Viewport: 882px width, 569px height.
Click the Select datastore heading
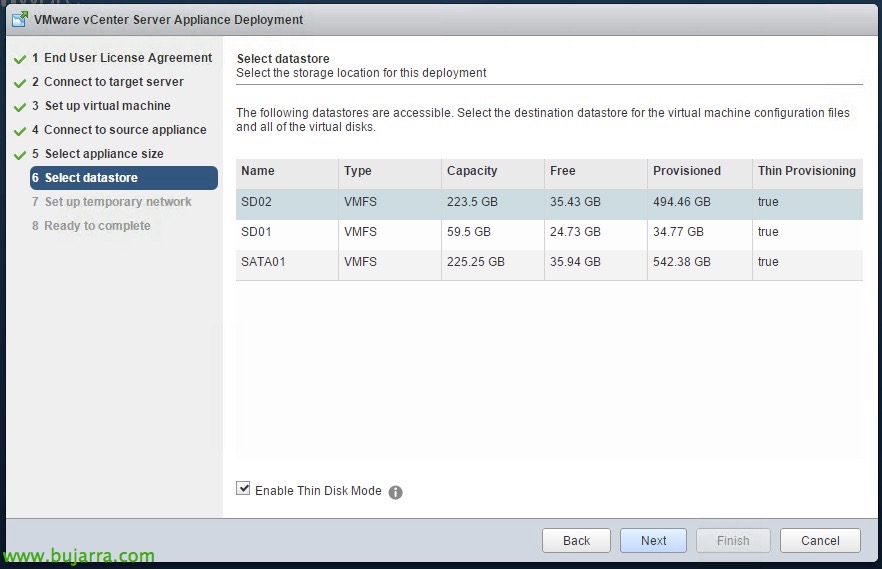pyautogui.click(x=283, y=58)
